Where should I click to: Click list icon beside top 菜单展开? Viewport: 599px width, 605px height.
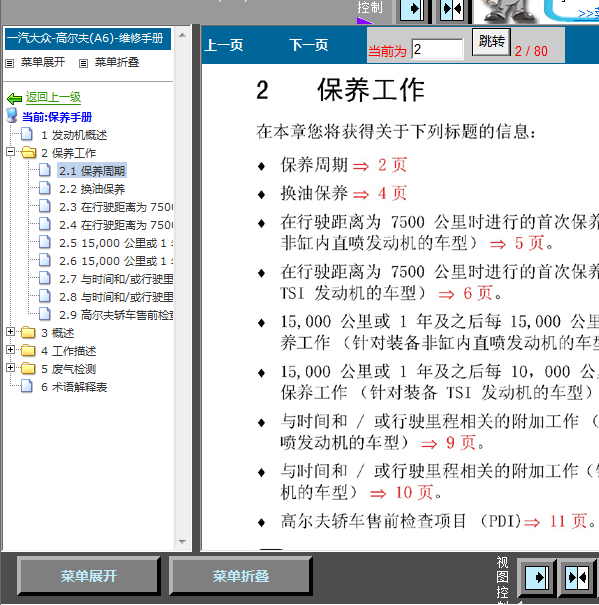tap(9, 63)
